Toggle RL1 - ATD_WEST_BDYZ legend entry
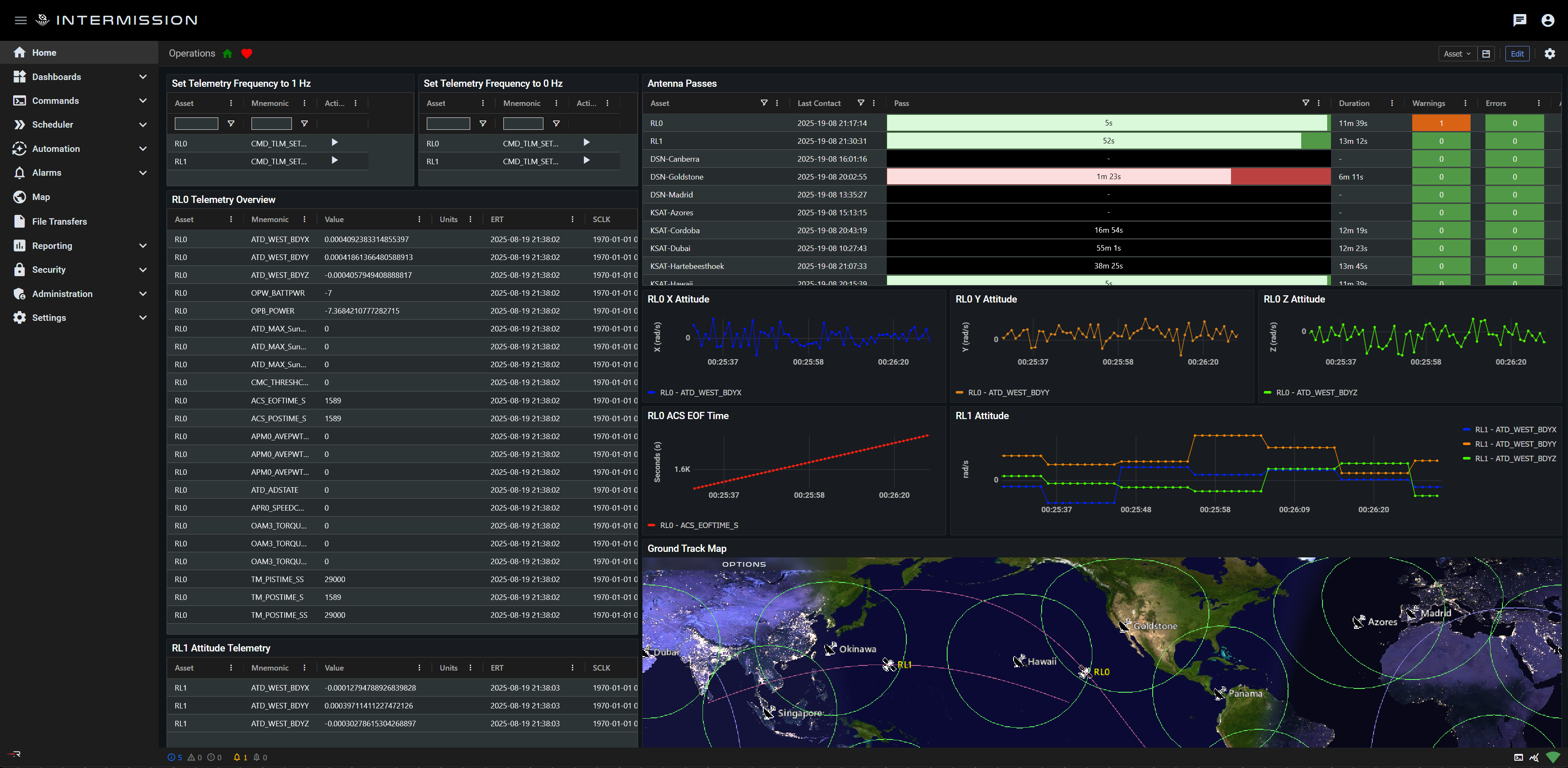Screen dimensions: 1568x768 (x=1510, y=459)
